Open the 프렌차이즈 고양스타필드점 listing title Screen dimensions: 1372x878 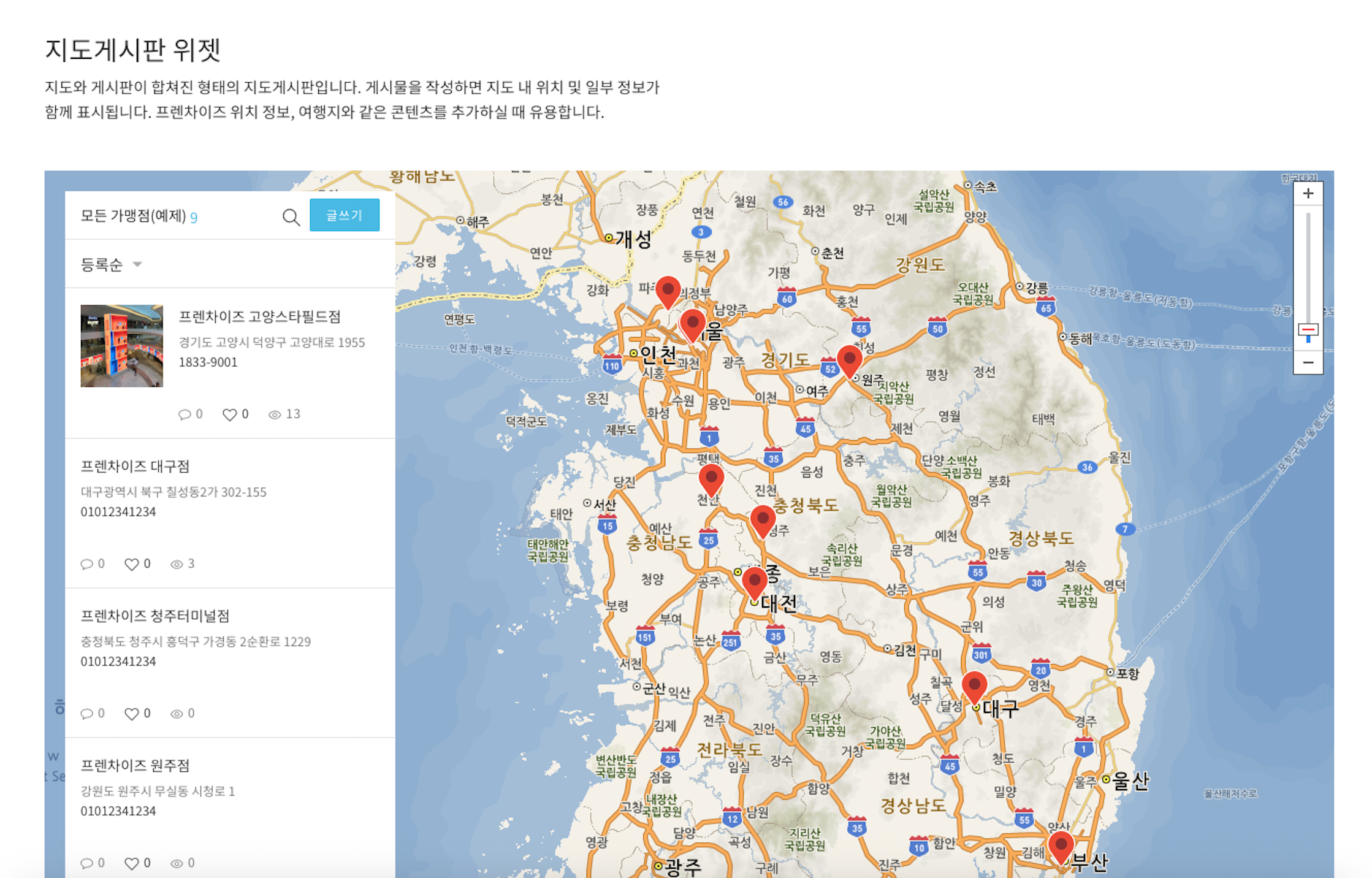[259, 316]
